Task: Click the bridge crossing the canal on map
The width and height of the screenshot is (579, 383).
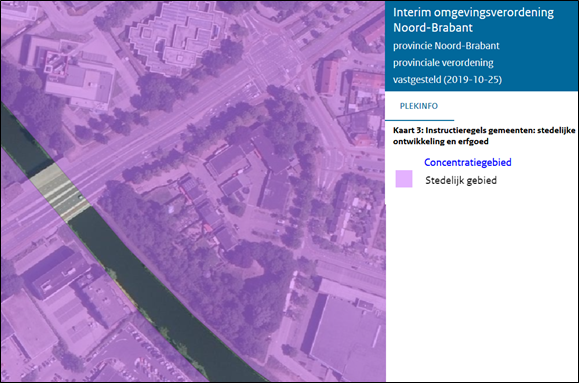Action: coord(59,192)
